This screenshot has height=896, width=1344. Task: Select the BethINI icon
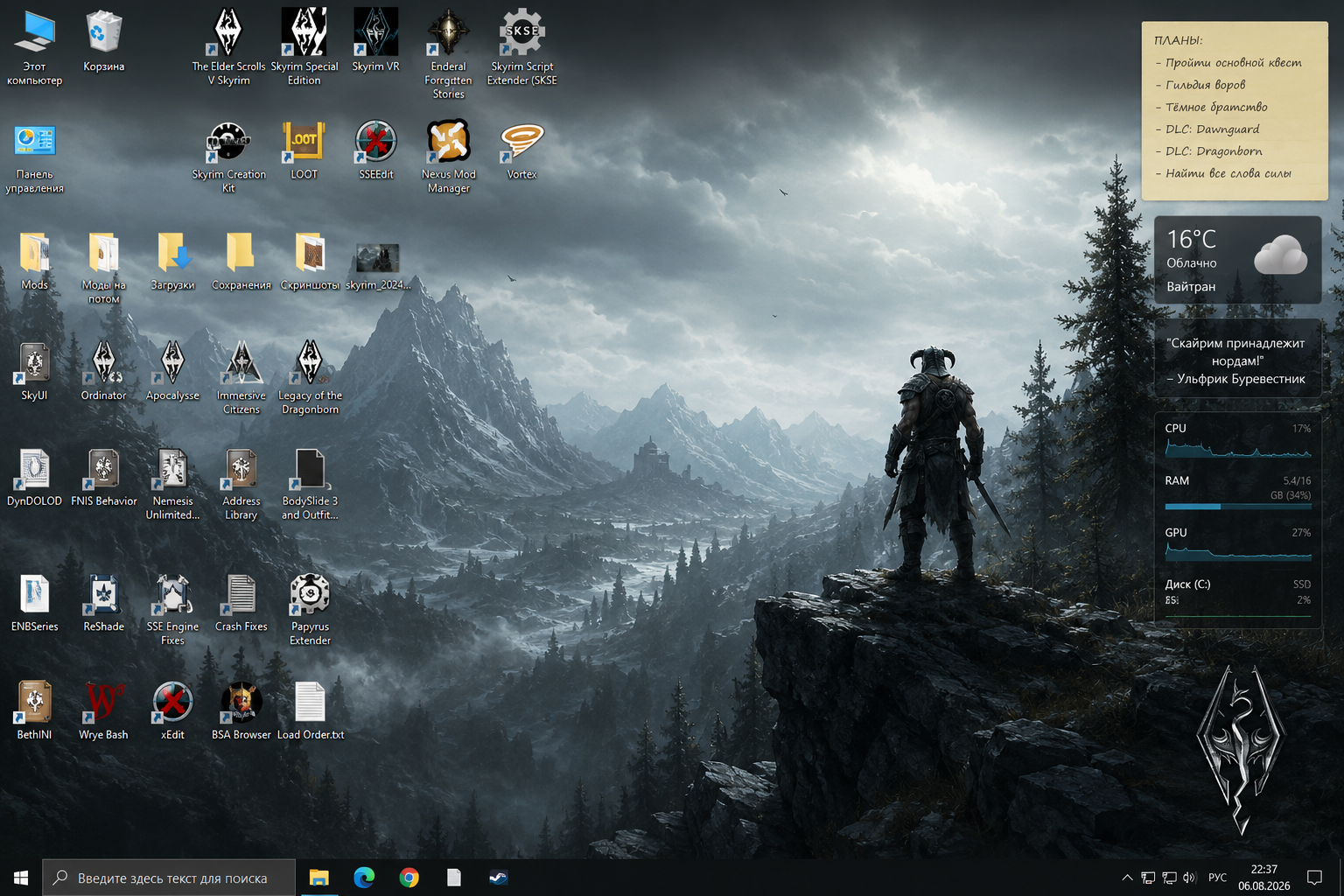click(34, 710)
